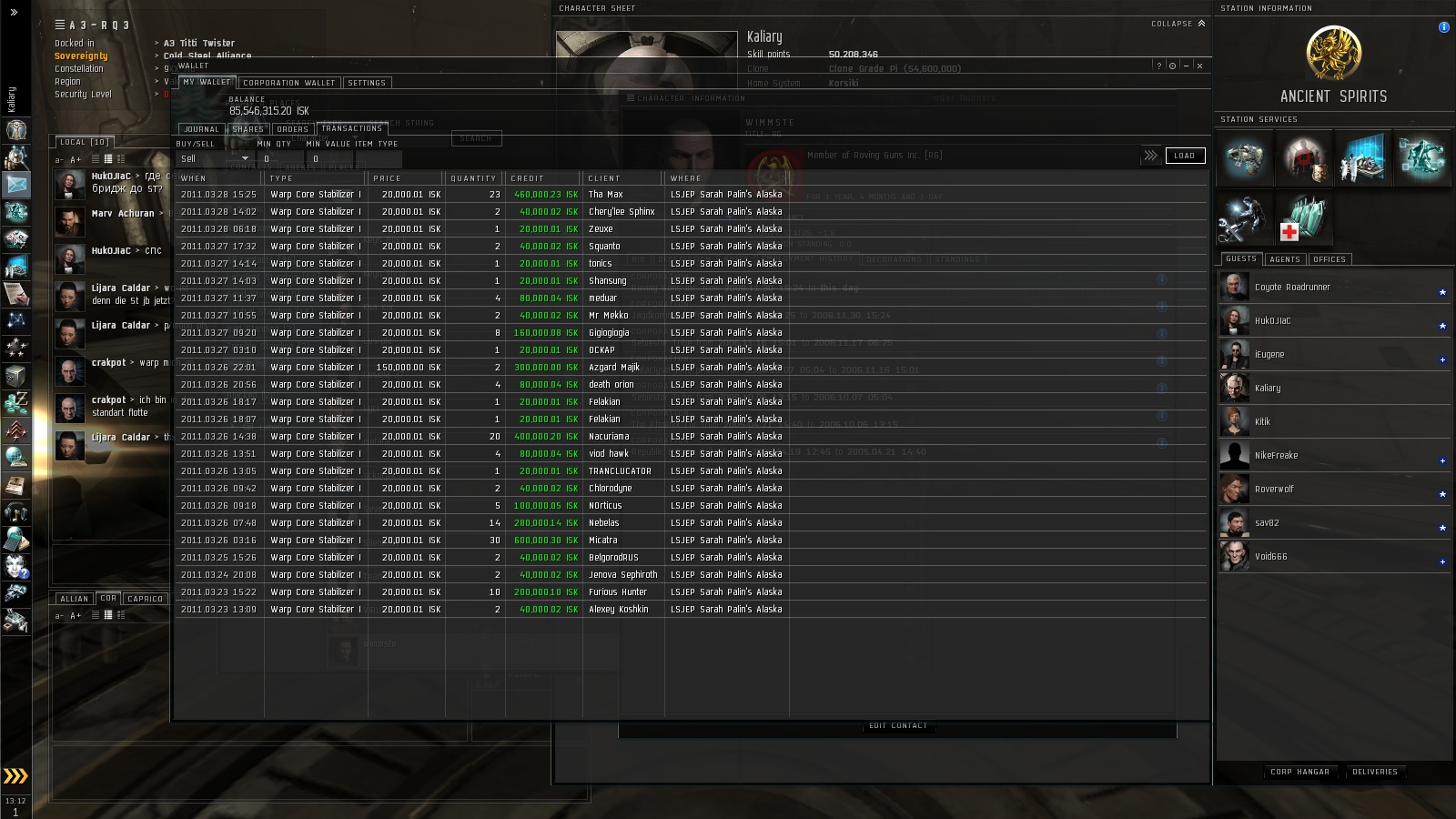Open the Help icon with question mark
1456x819 pixels.
[15, 566]
